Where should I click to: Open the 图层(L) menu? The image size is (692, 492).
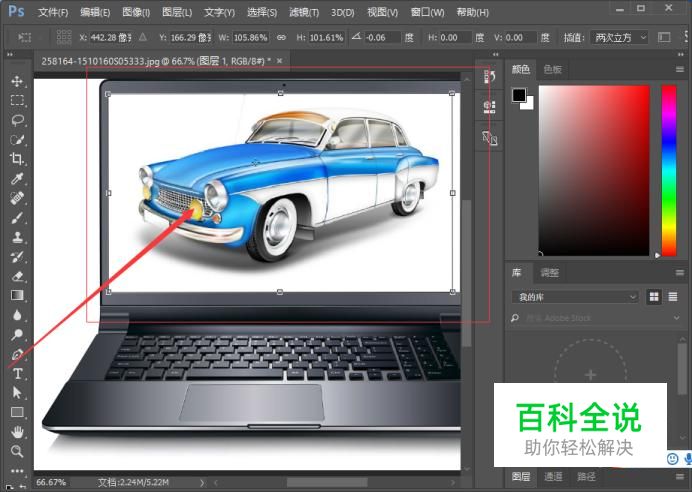coord(177,12)
